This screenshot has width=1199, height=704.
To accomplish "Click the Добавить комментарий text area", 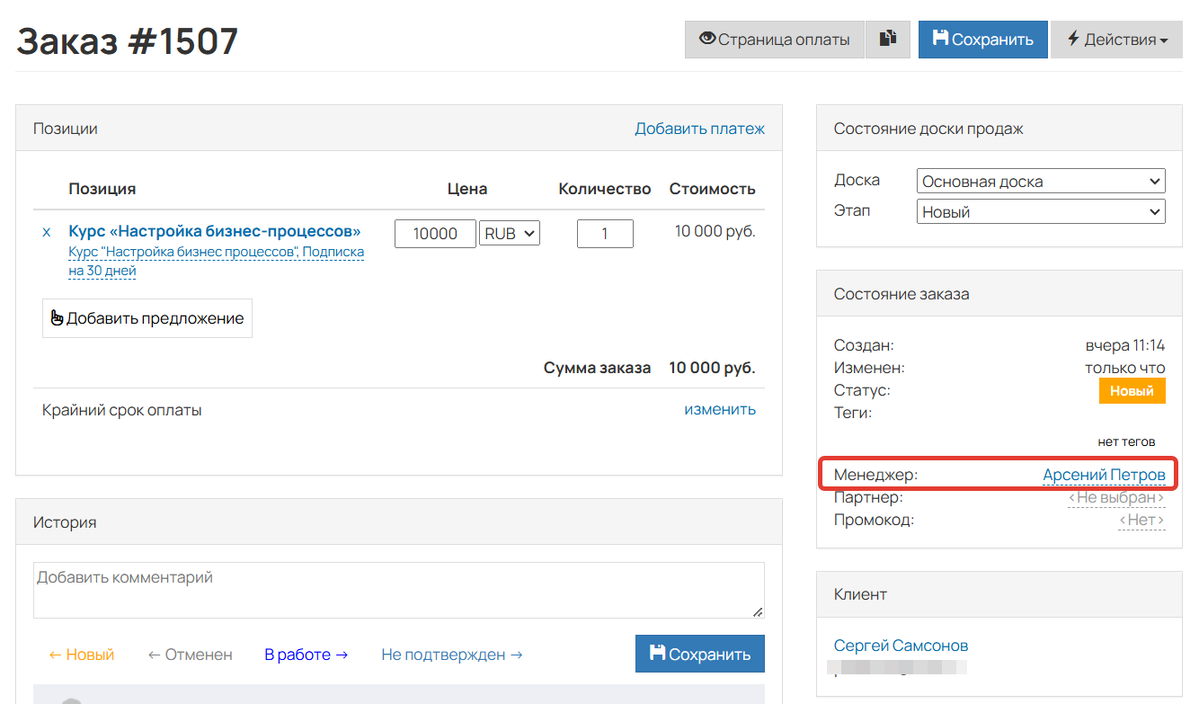I will coord(398,590).
